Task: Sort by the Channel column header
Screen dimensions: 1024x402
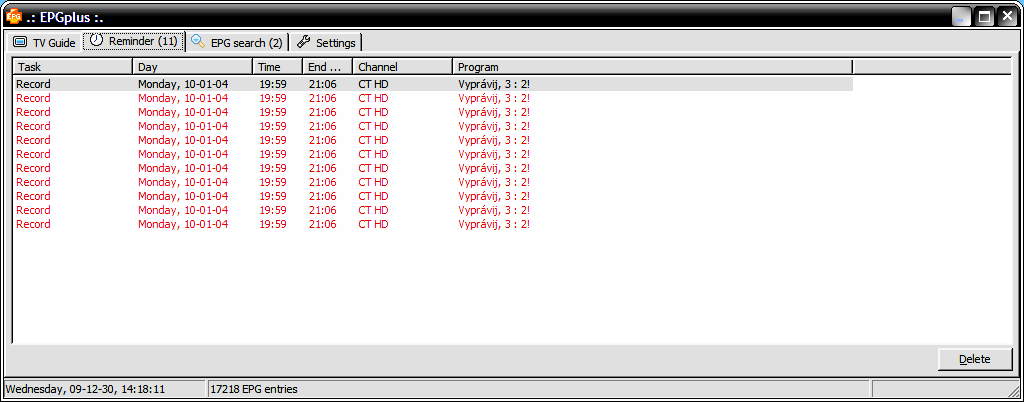Action: pos(403,67)
